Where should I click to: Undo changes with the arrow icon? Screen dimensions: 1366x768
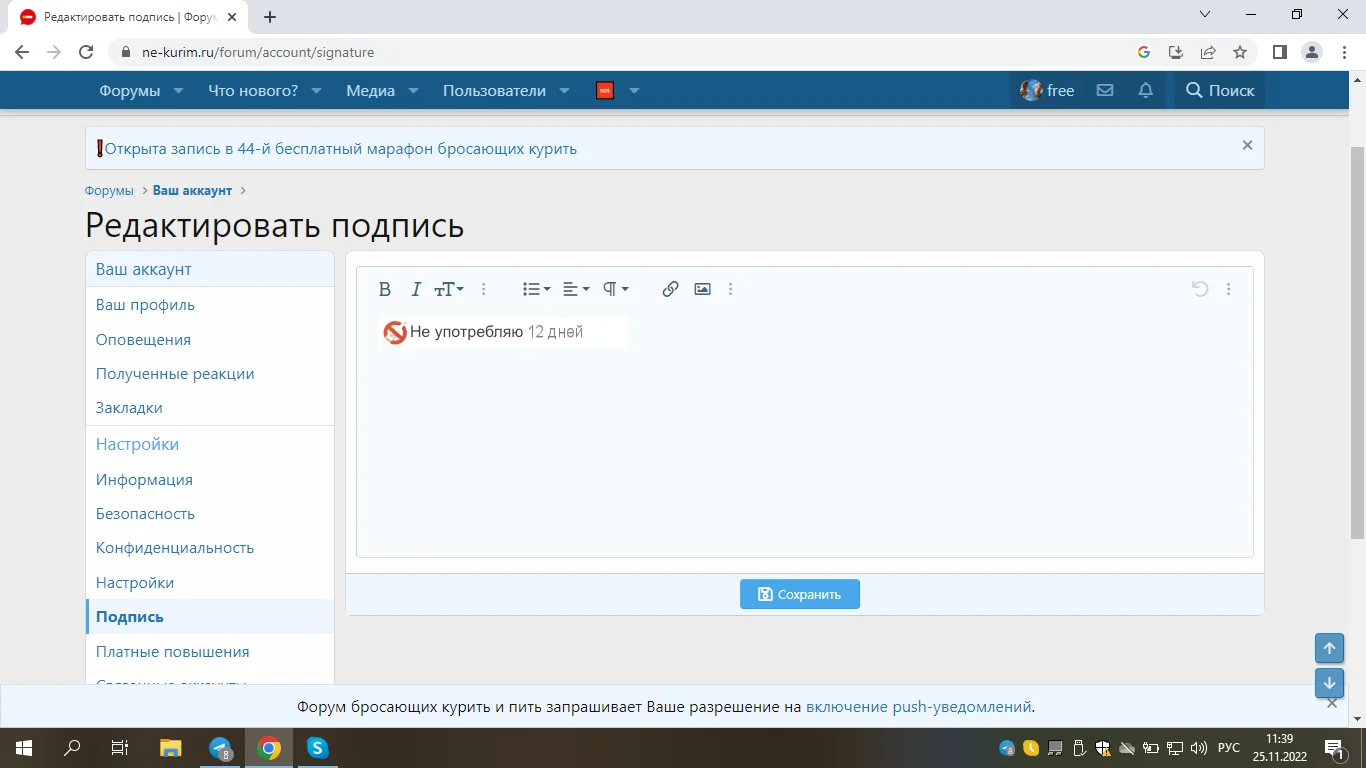click(1199, 289)
